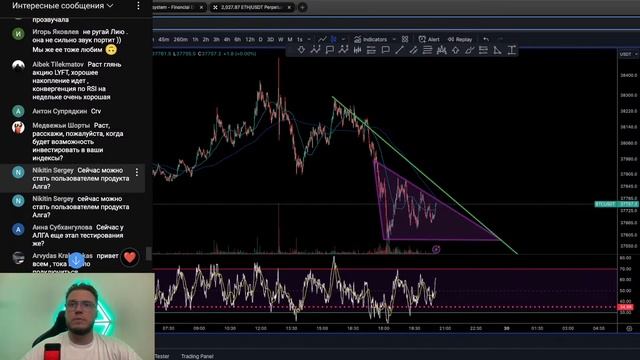Open the options menu on Nikitin Sergey's highlighted message
The height and width of the screenshot is (360, 640).
[137, 172]
